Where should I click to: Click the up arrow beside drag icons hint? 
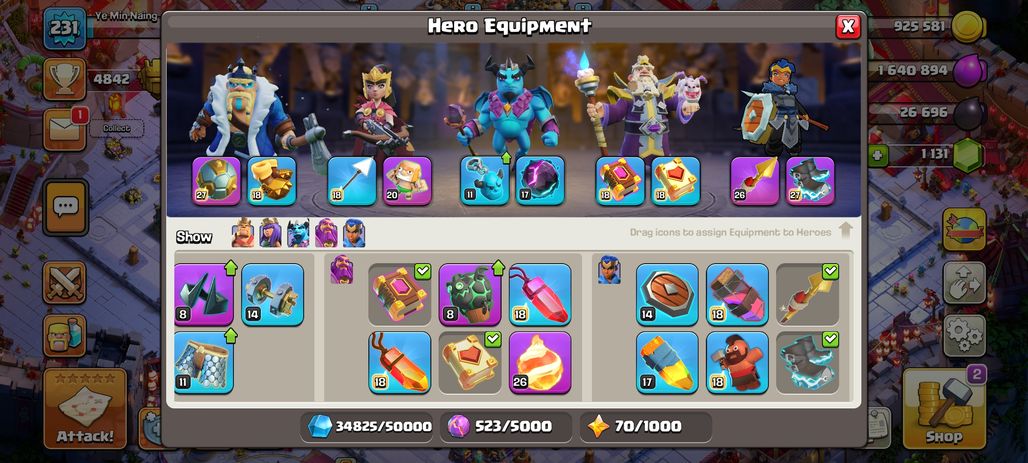(x=845, y=230)
